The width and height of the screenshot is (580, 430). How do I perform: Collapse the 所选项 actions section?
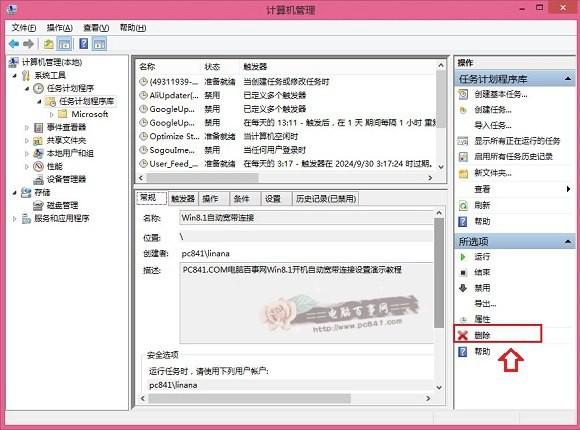(568, 242)
